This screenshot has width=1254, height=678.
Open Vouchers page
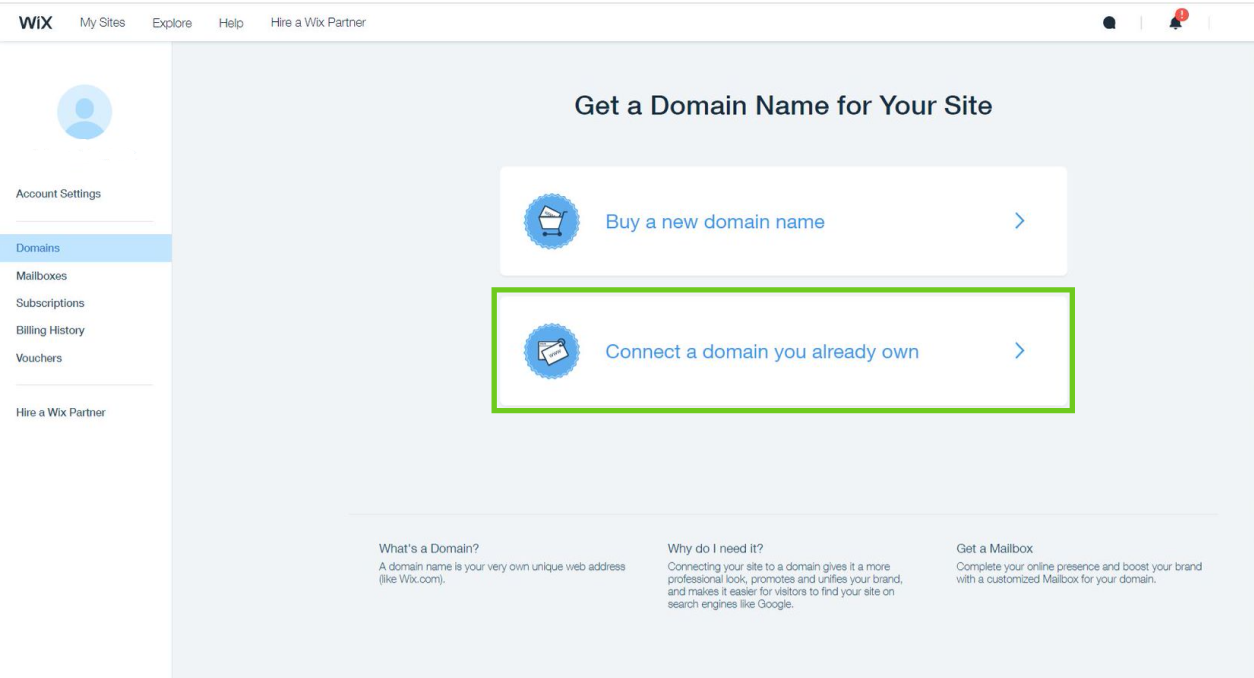pyautogui.click(x=39, y=358)
